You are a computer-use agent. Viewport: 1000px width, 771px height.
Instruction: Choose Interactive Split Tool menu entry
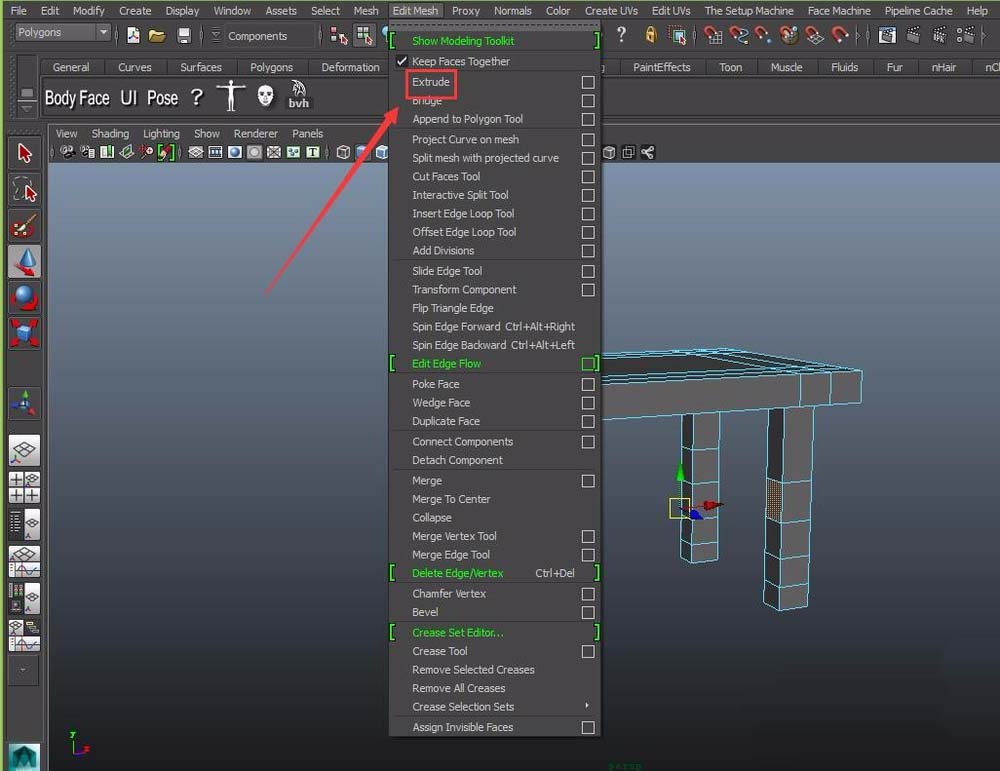[460, 195]
